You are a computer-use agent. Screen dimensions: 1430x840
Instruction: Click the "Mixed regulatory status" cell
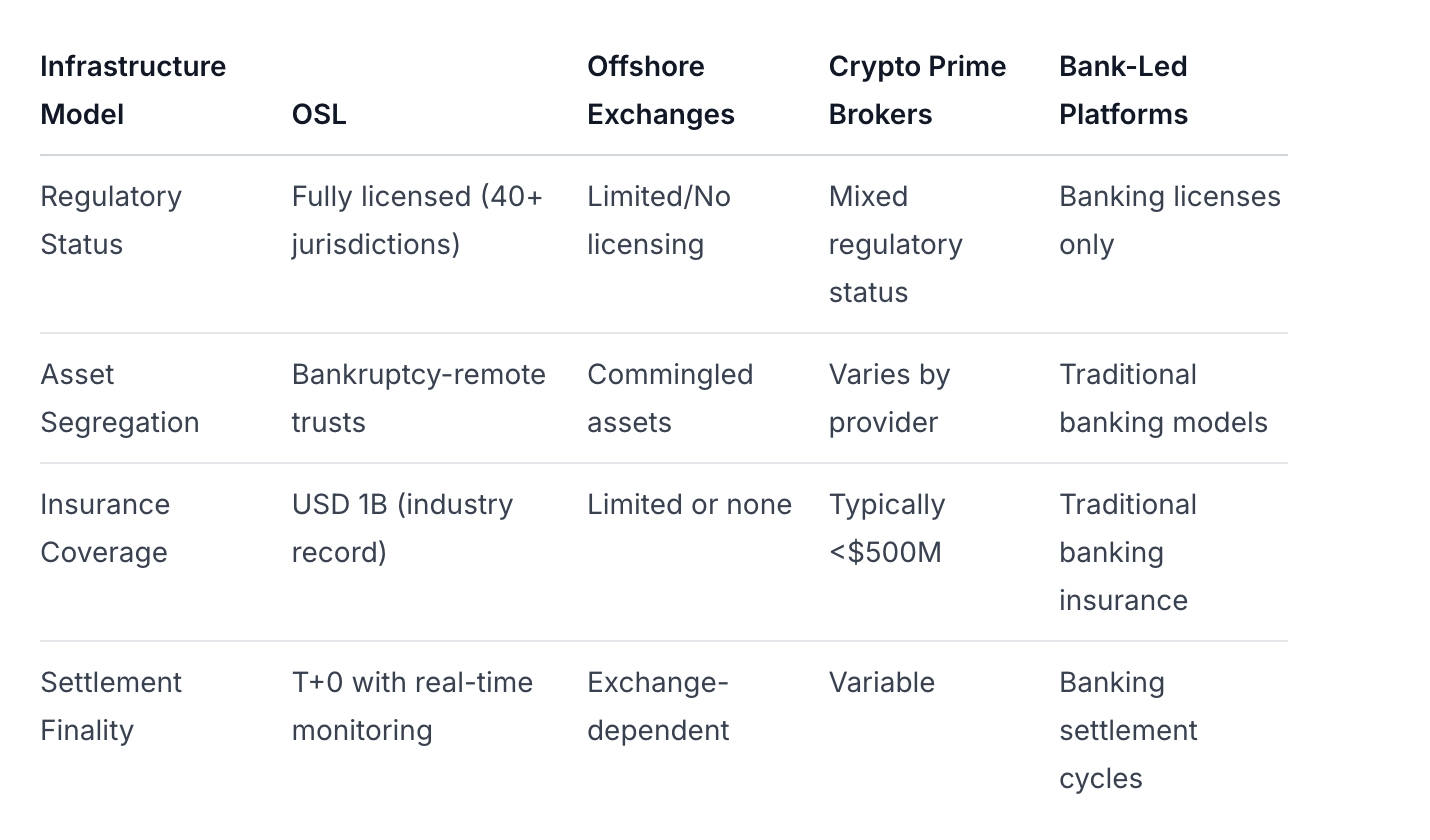895,244
